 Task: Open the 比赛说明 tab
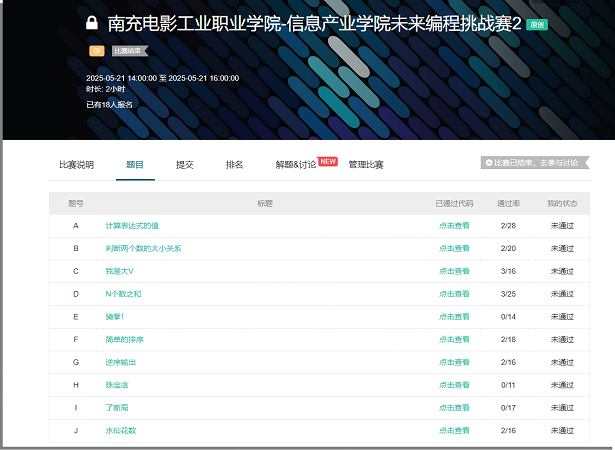(x=76, y=165)
